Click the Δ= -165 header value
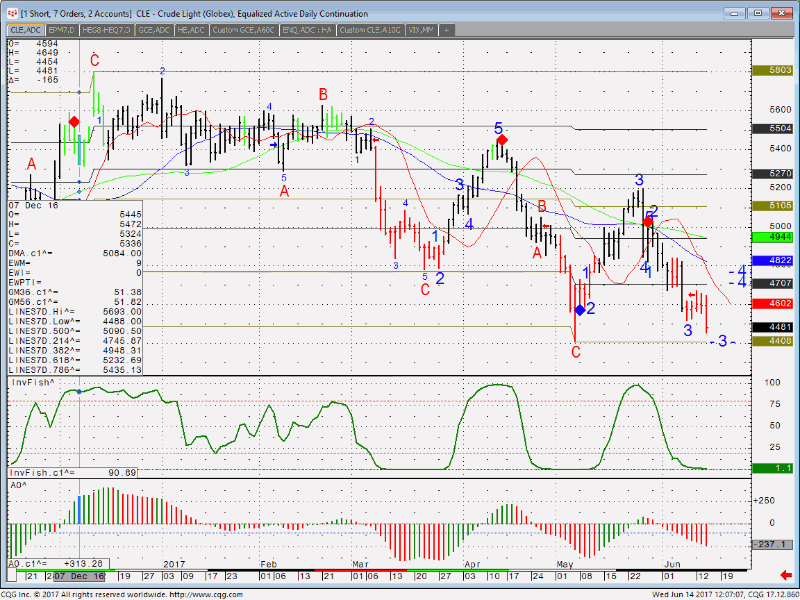 (33, 80)
